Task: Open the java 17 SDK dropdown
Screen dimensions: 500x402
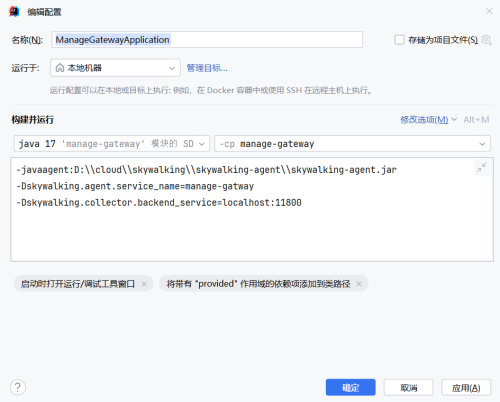Action: click(x=112, y=144)
